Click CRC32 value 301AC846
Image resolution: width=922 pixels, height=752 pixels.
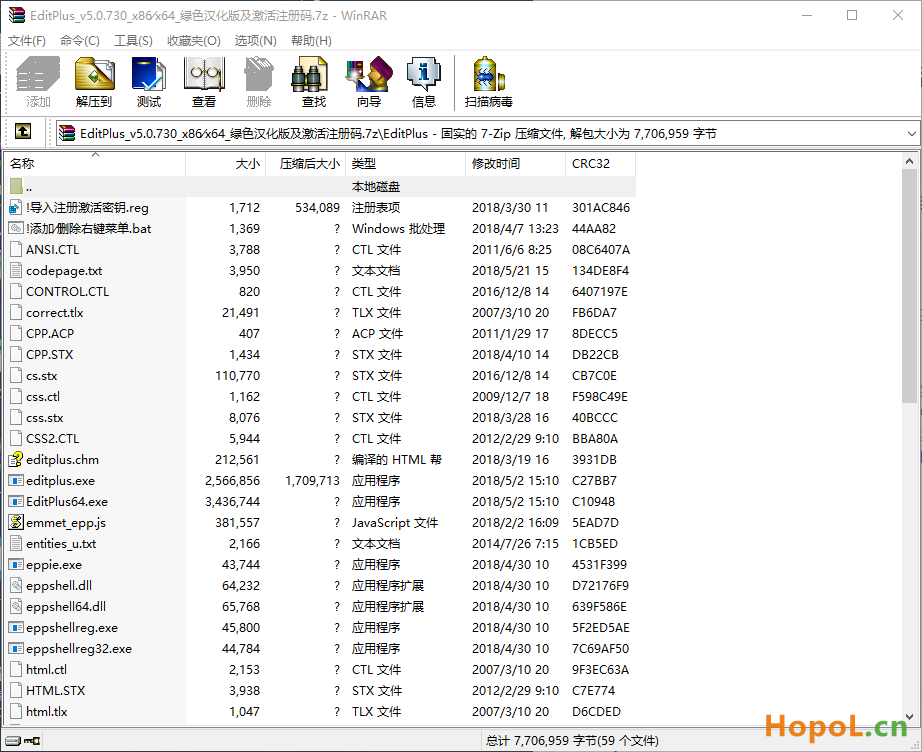click(x=600, y=208)
